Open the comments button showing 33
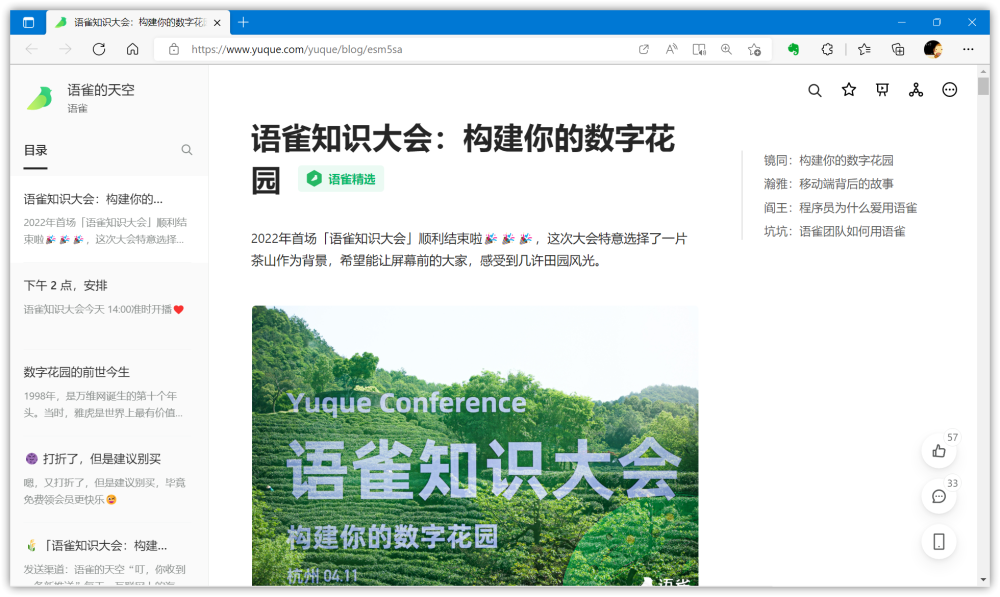Image resolution: width=1000 pixels, height=597 pixels. tap(939, 496)
